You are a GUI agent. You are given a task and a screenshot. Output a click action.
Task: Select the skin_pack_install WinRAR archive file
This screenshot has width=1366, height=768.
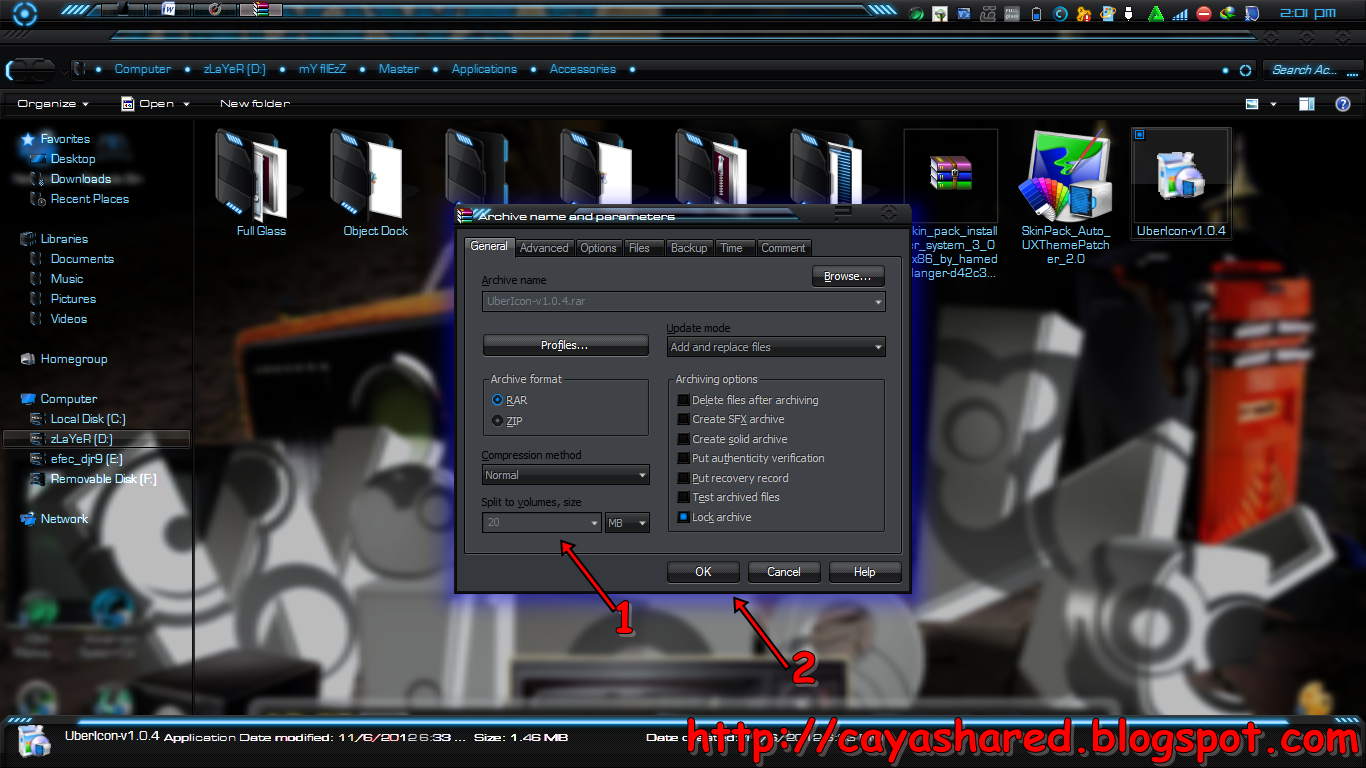coord(951,205)
